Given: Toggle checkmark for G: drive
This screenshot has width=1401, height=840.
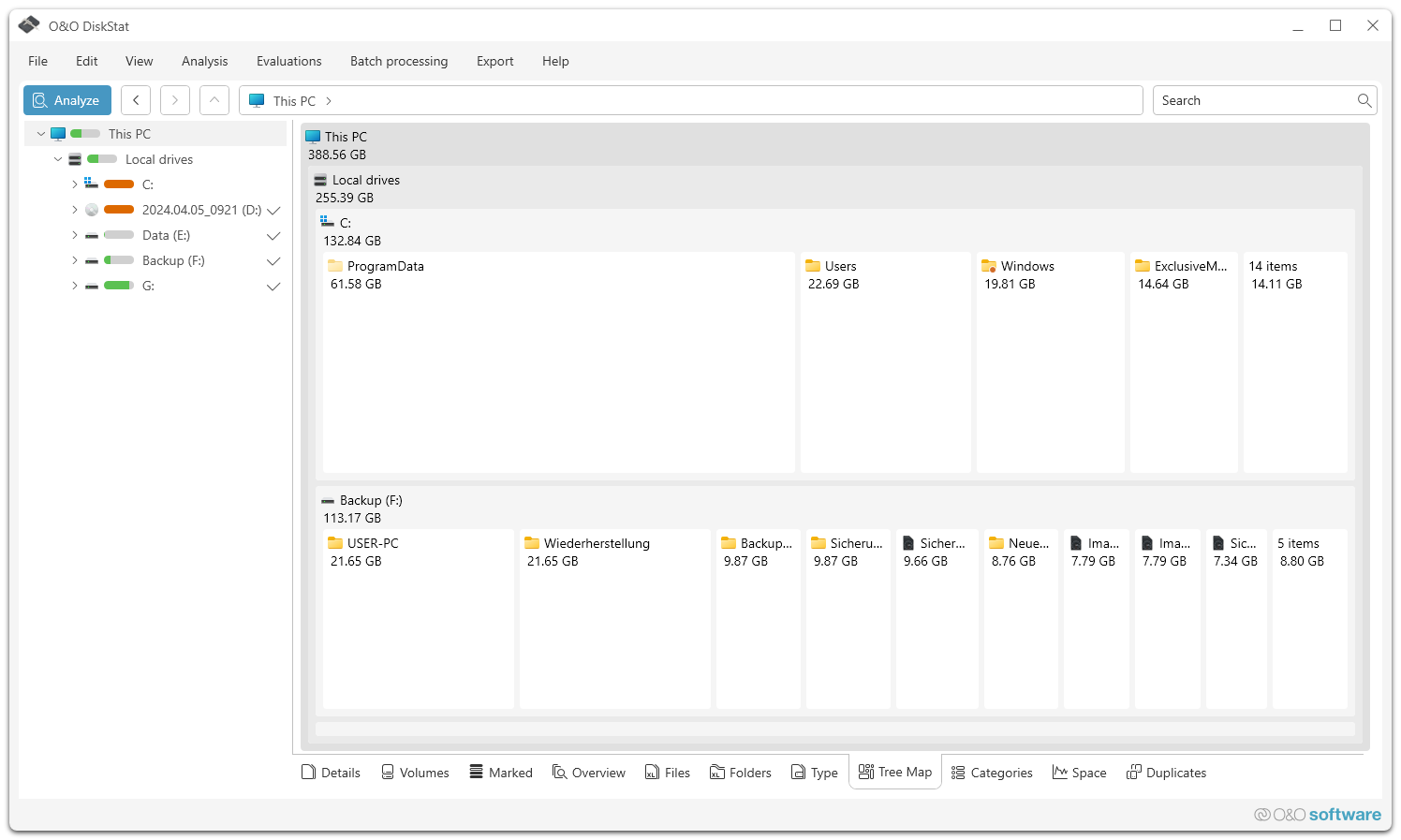Looking at the screenshot, I should pyautogui.click(x=273, y=287).
